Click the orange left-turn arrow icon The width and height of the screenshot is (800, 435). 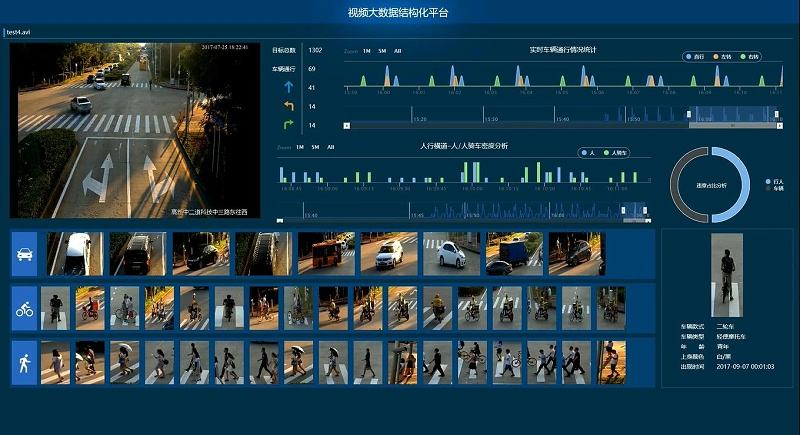288,106
